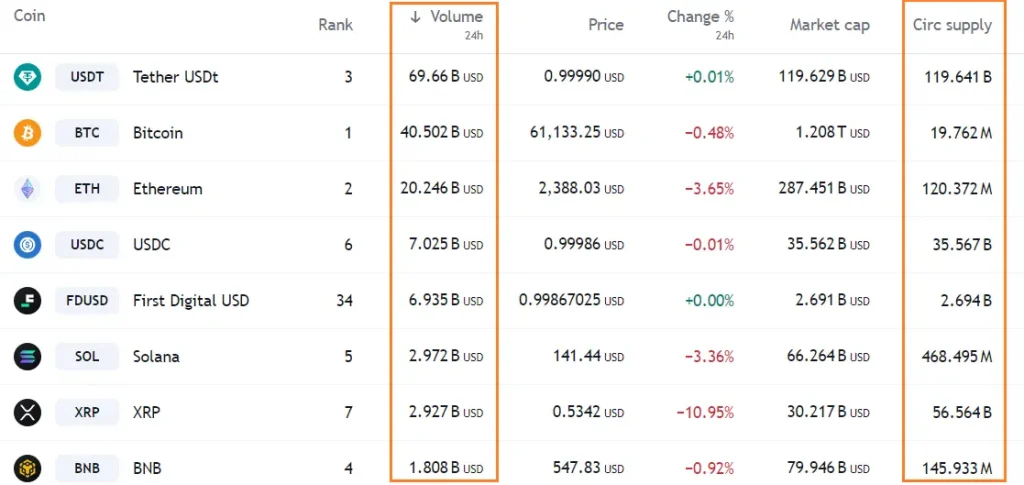The image size is (1024, 485).
Task: Click the 0.99867025 USD price
Action: (571, 301)
